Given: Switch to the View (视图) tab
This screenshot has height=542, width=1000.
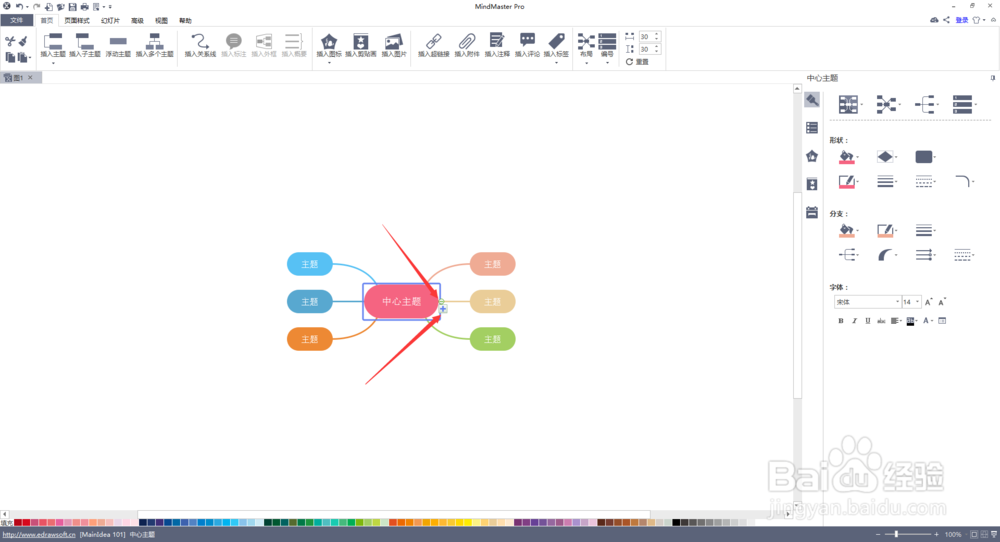Looking at the screenshot, I should [161, 20].
